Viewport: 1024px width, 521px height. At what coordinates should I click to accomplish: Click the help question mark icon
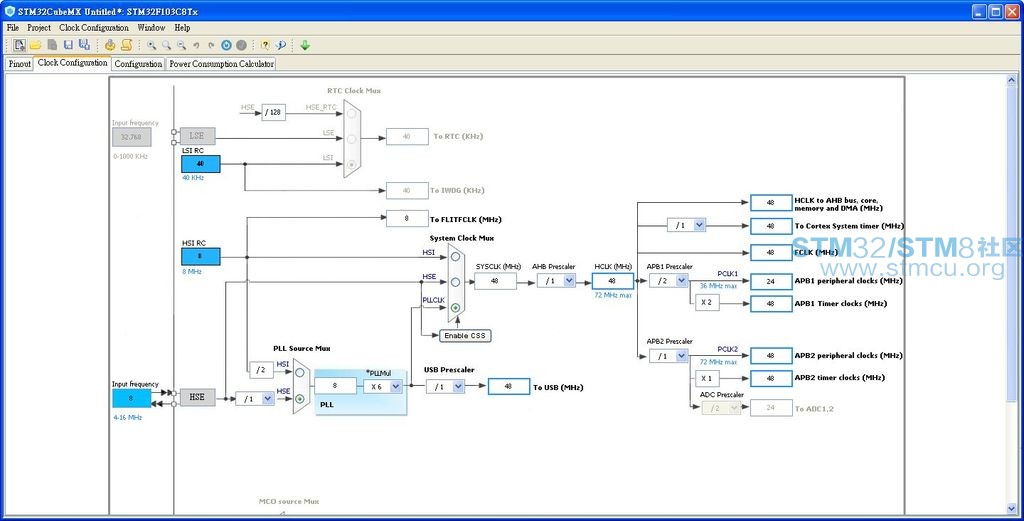coord(264,45)
